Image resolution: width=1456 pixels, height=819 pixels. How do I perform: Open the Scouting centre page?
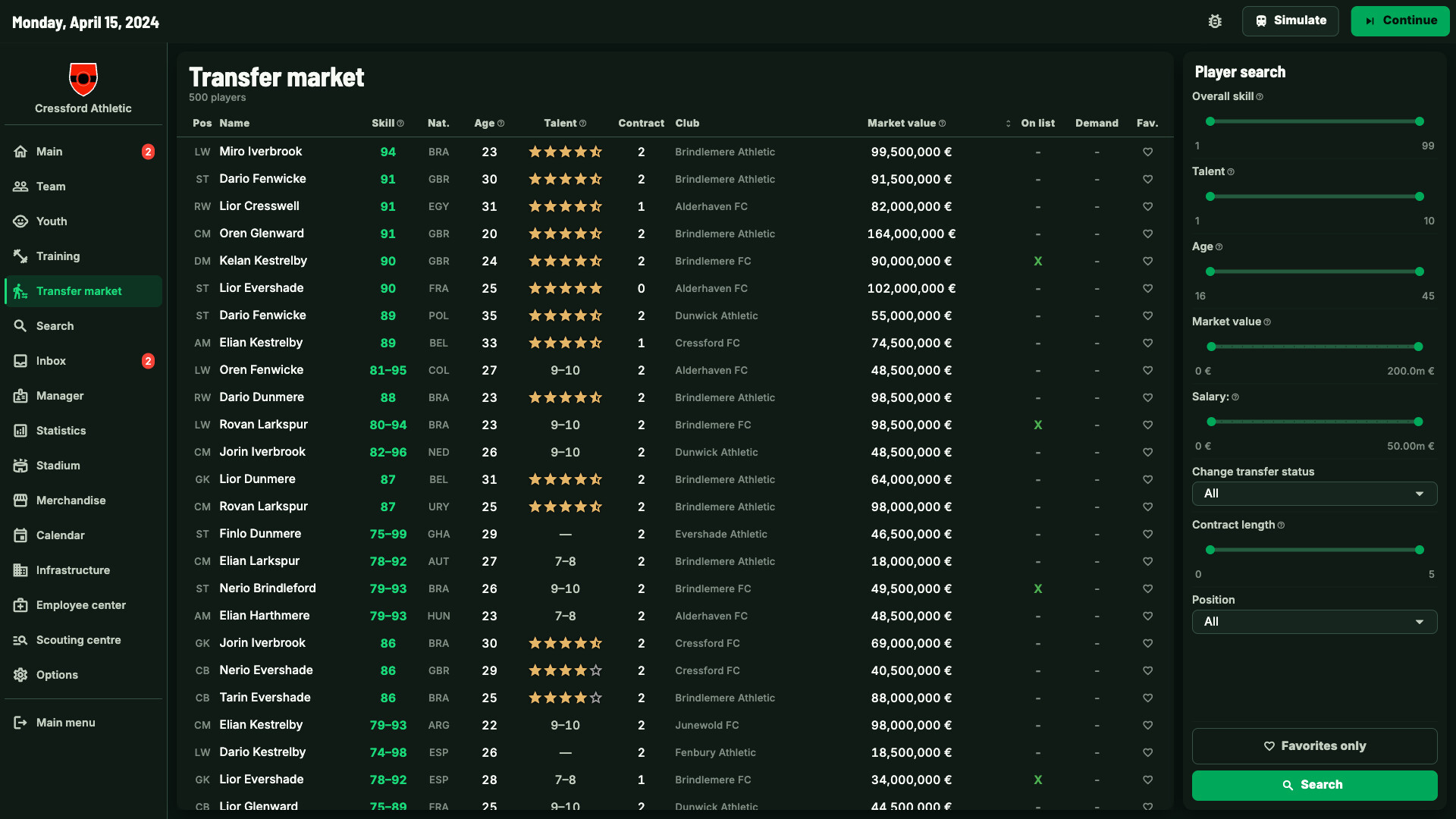[x=83, y=640]
